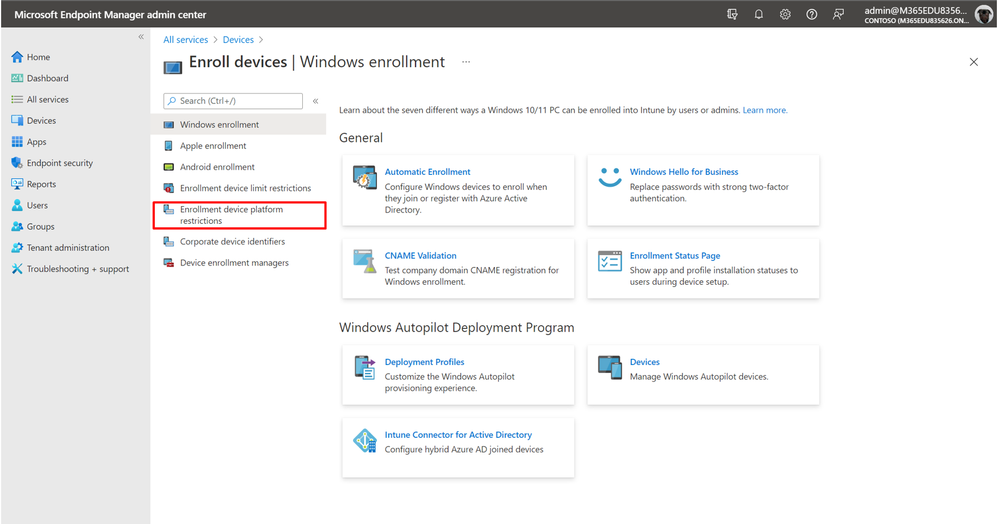The height and width of the screenshot is (524, 998).
Task: Open portal settings gear icon
Action: coord(785,14)
